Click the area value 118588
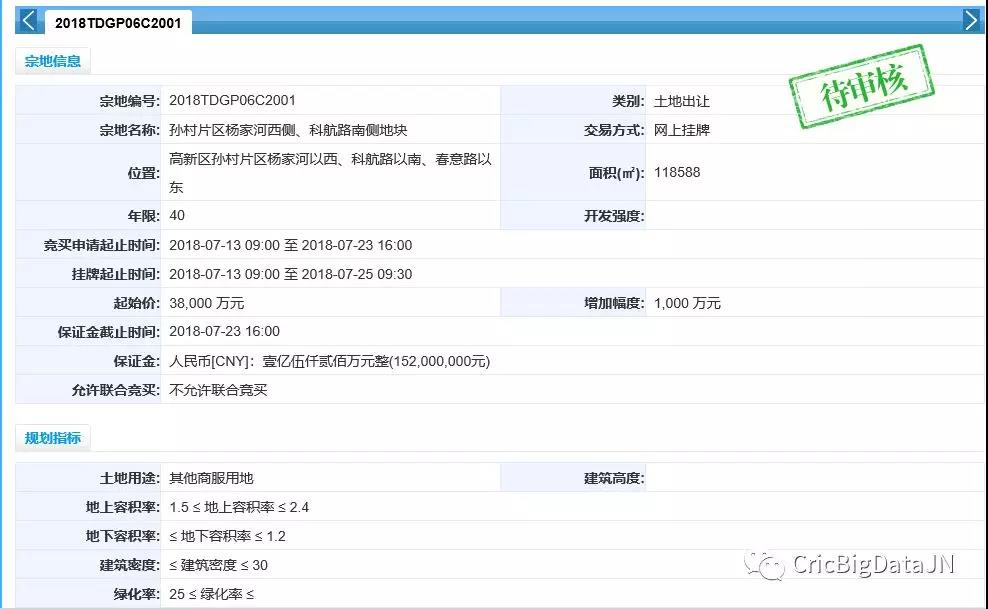This screenshot has width=988, height=609. click(677, 172)
